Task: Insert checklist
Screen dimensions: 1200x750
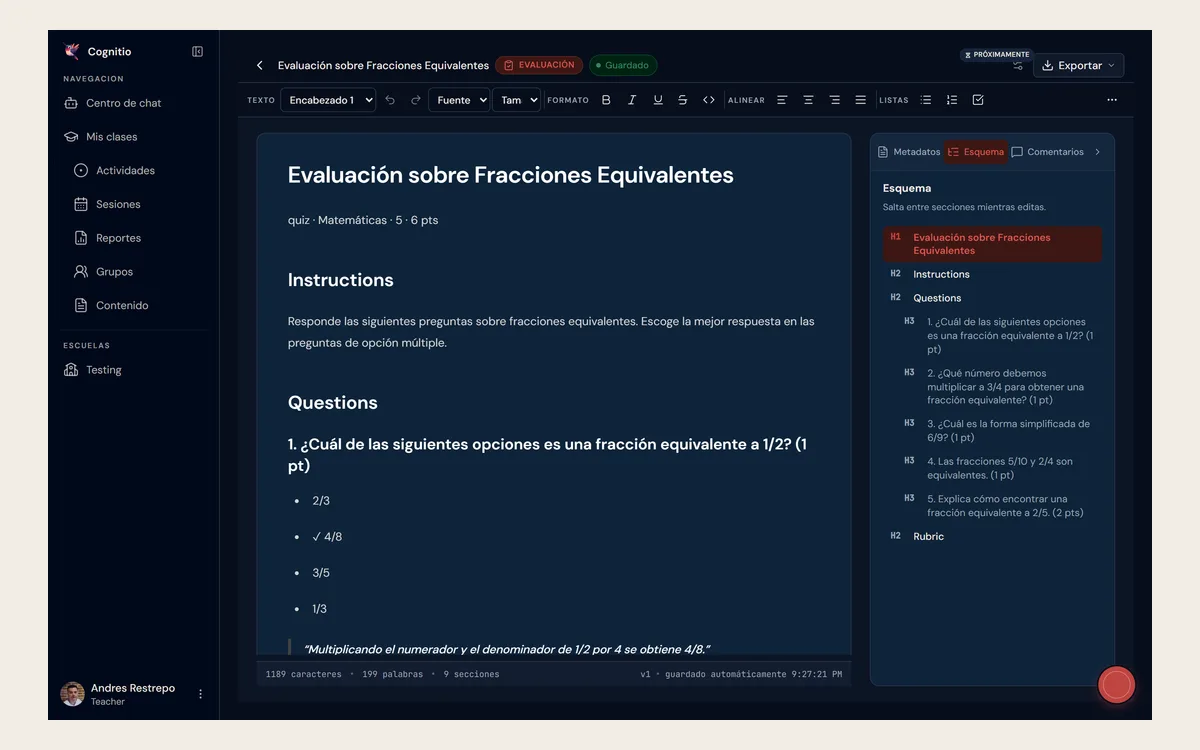Action: tap(978, 100)
